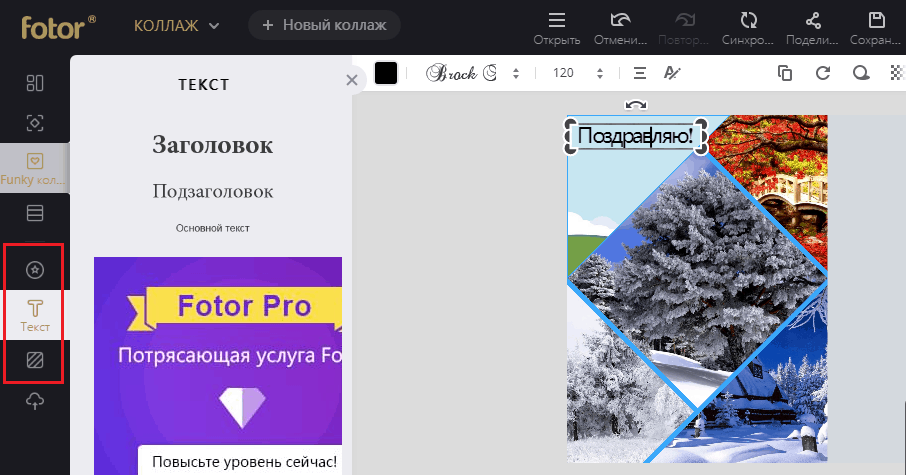Expand the КОЛЛАЖ mode dropdown

pos(177,25)
